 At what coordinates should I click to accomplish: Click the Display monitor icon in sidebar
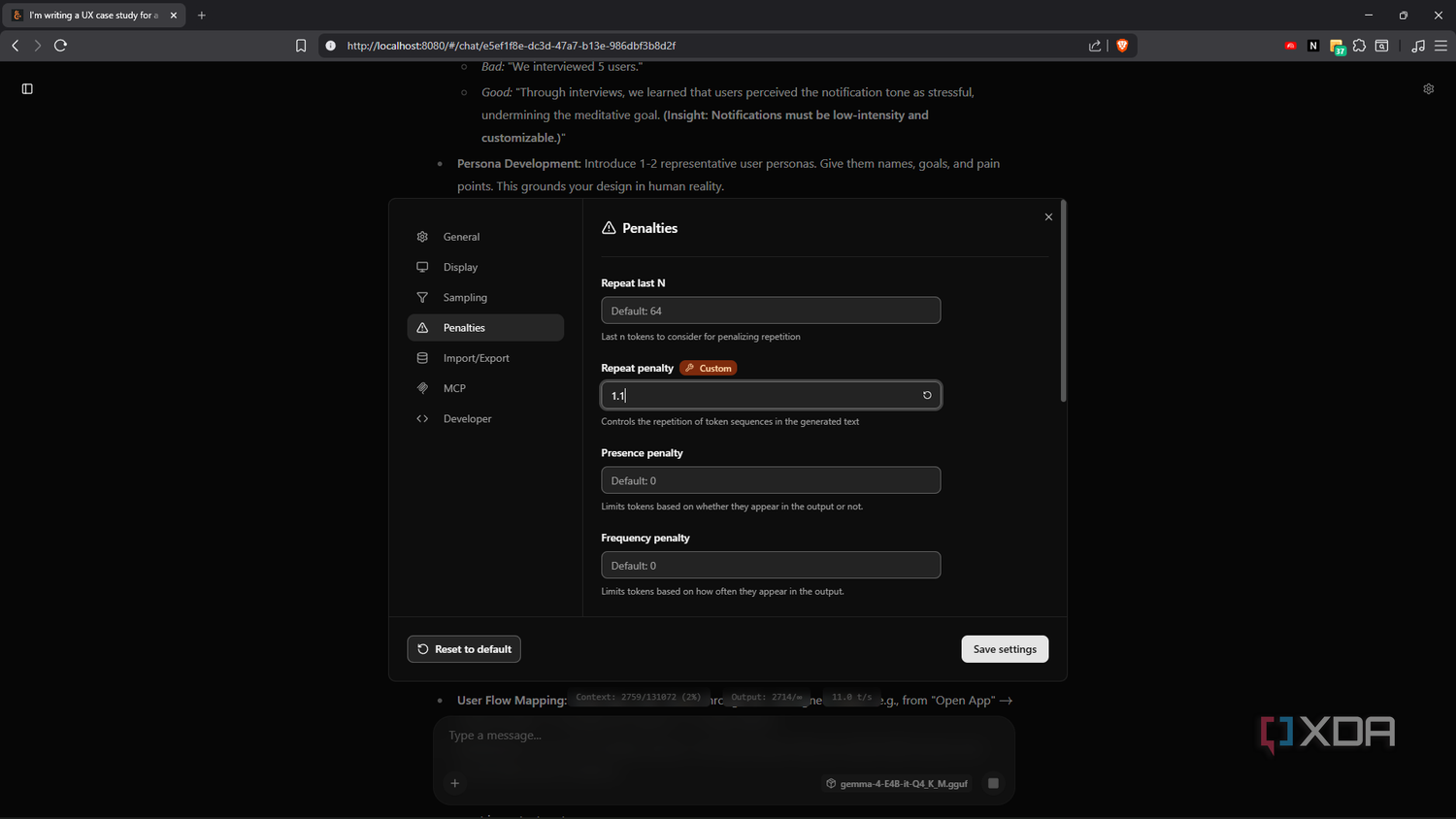tap(422, 267)
